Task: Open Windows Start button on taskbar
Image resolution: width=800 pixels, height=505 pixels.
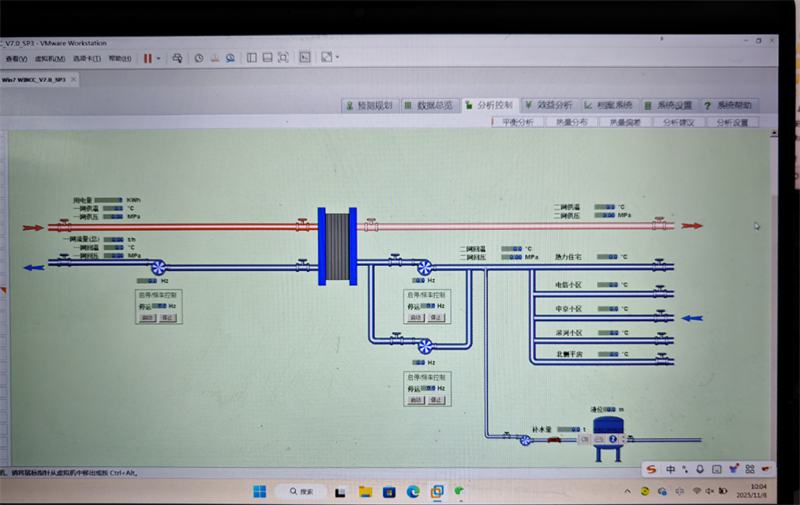Action: 260,491
